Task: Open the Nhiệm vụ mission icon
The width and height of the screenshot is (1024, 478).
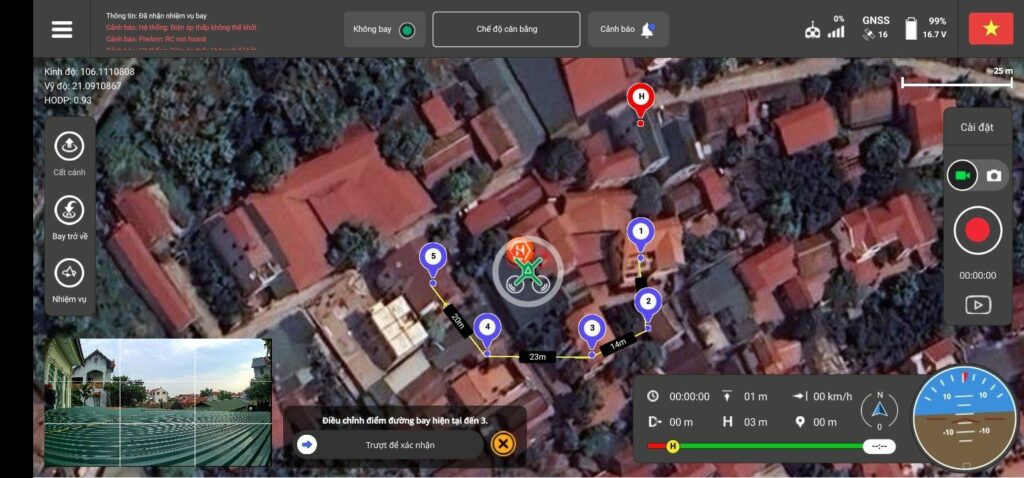Action: click(69, 274)
